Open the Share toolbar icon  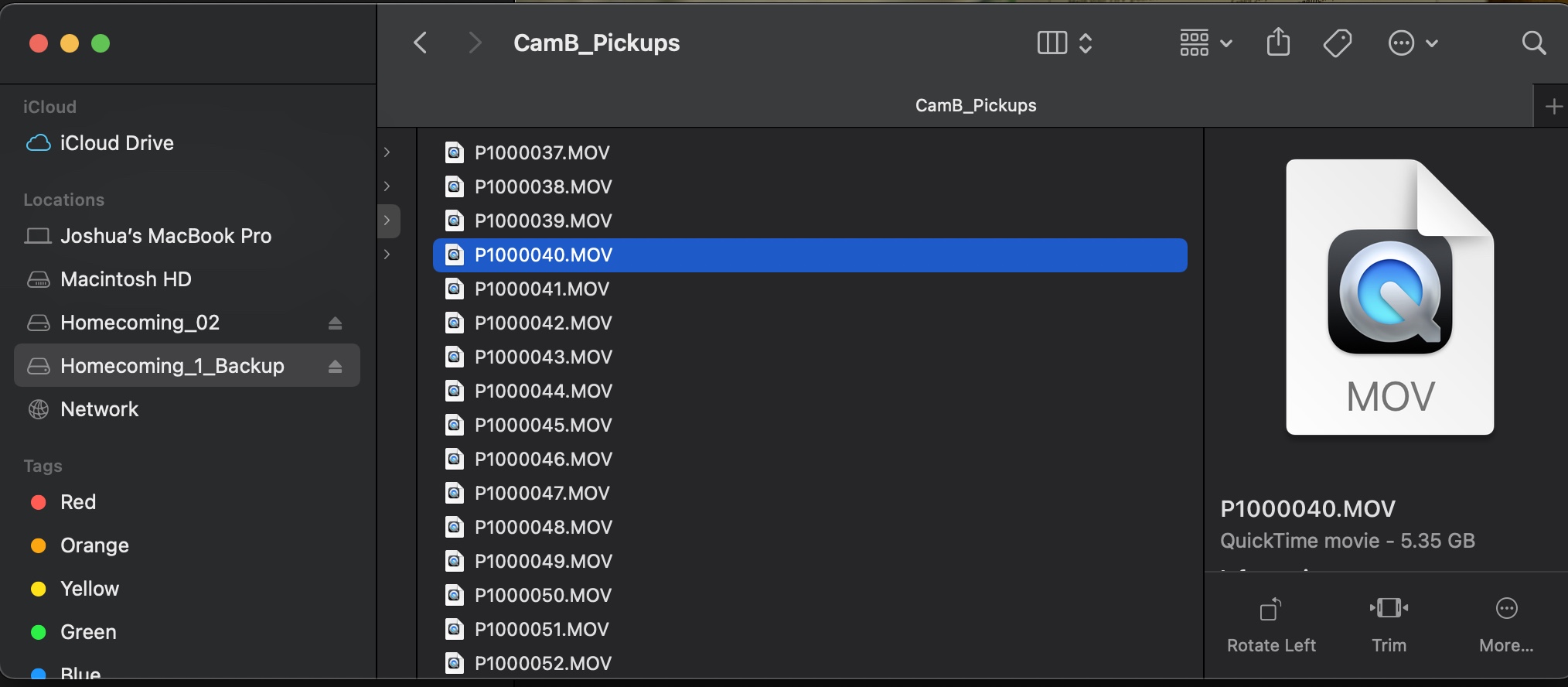(1278, 42)
